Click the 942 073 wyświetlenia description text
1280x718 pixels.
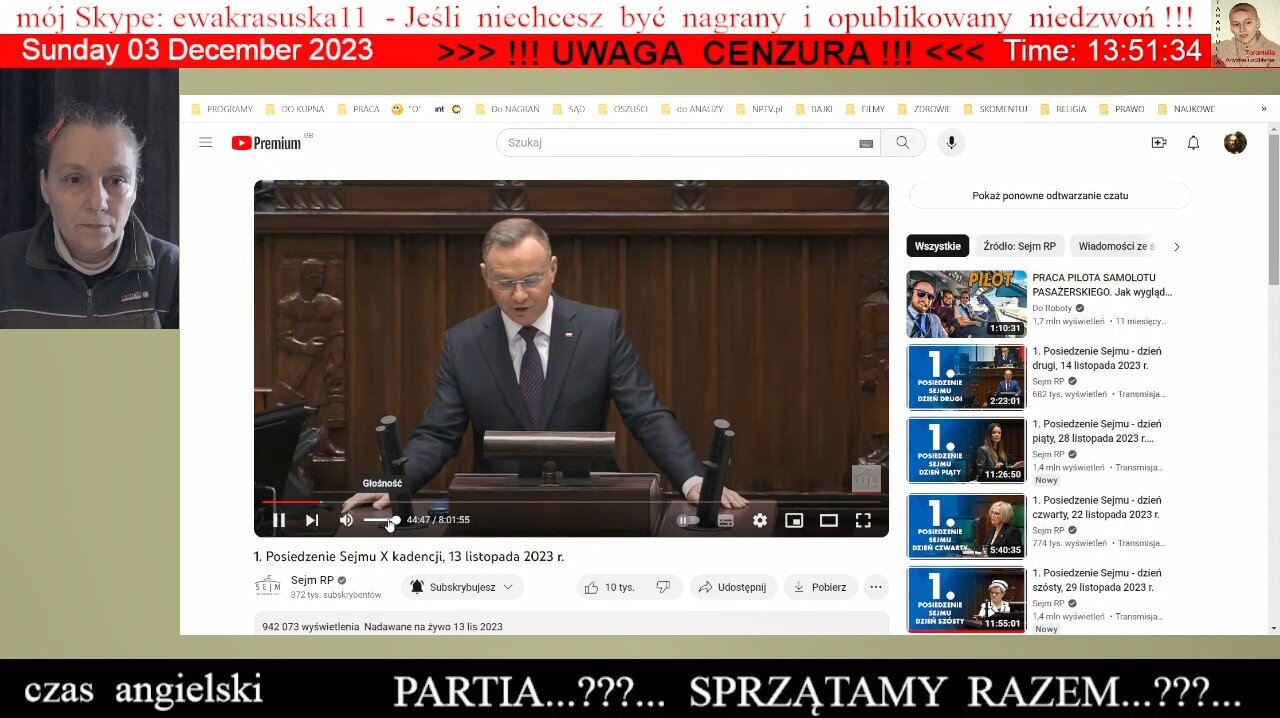(x=382, y=627)
